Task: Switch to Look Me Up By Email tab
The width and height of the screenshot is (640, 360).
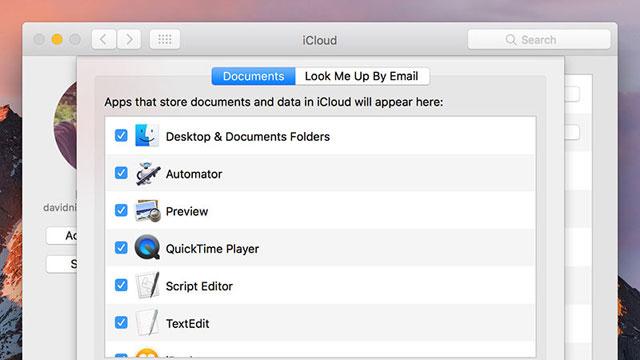Action: point(362,76)
